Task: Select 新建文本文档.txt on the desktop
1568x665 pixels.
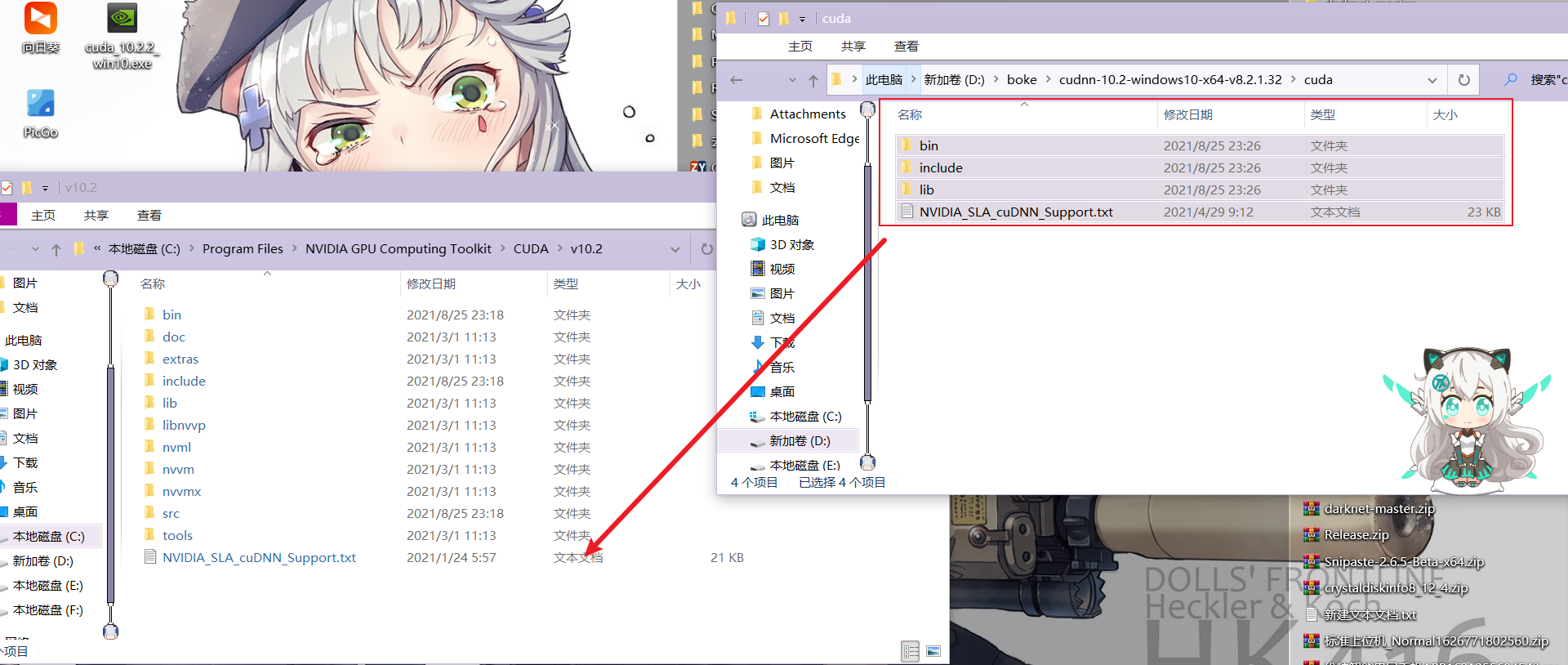Action: point(1360,614)
